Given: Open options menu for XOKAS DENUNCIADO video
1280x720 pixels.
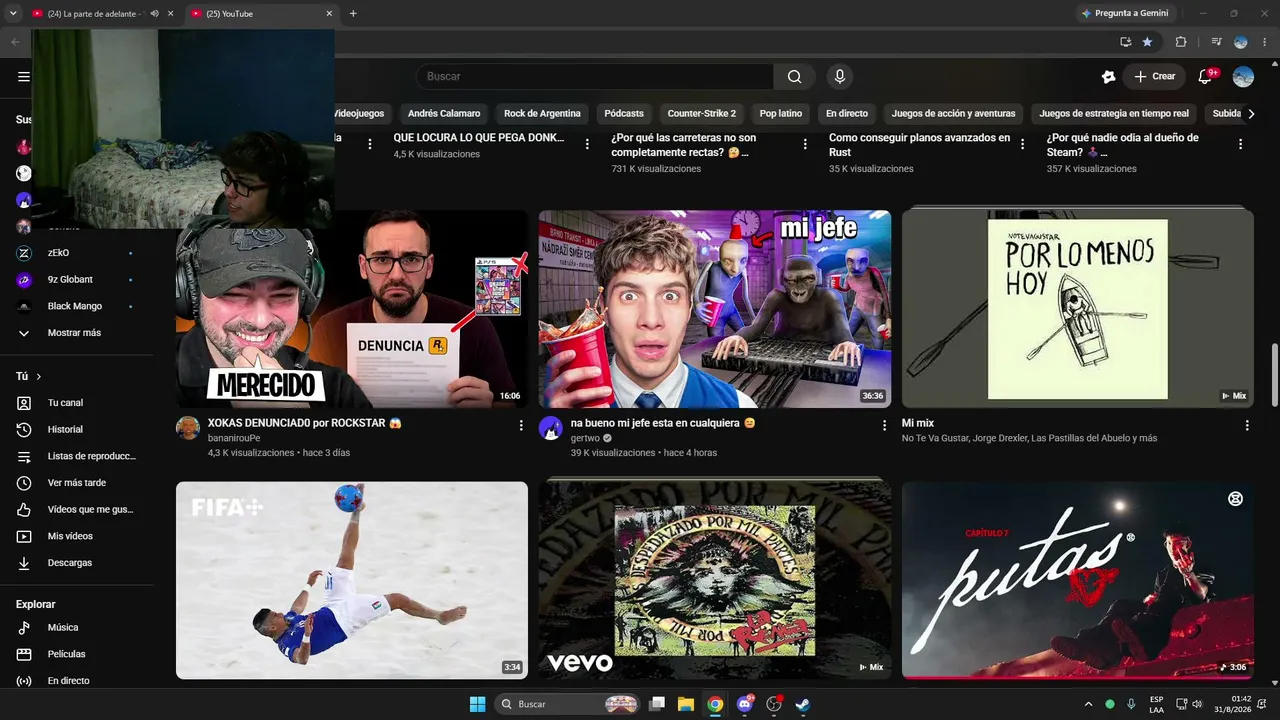Looking at the screenshot, I should [x=521, y=425].
